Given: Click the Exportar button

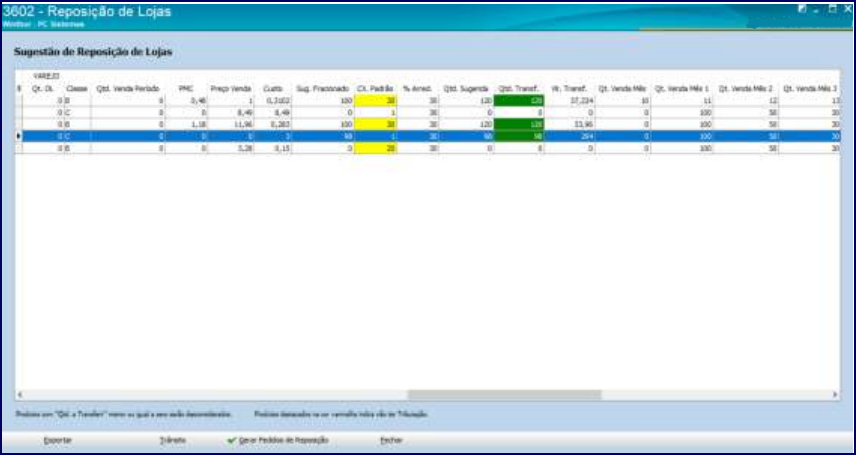Looking at the screenshot, I should coord(57,440).
